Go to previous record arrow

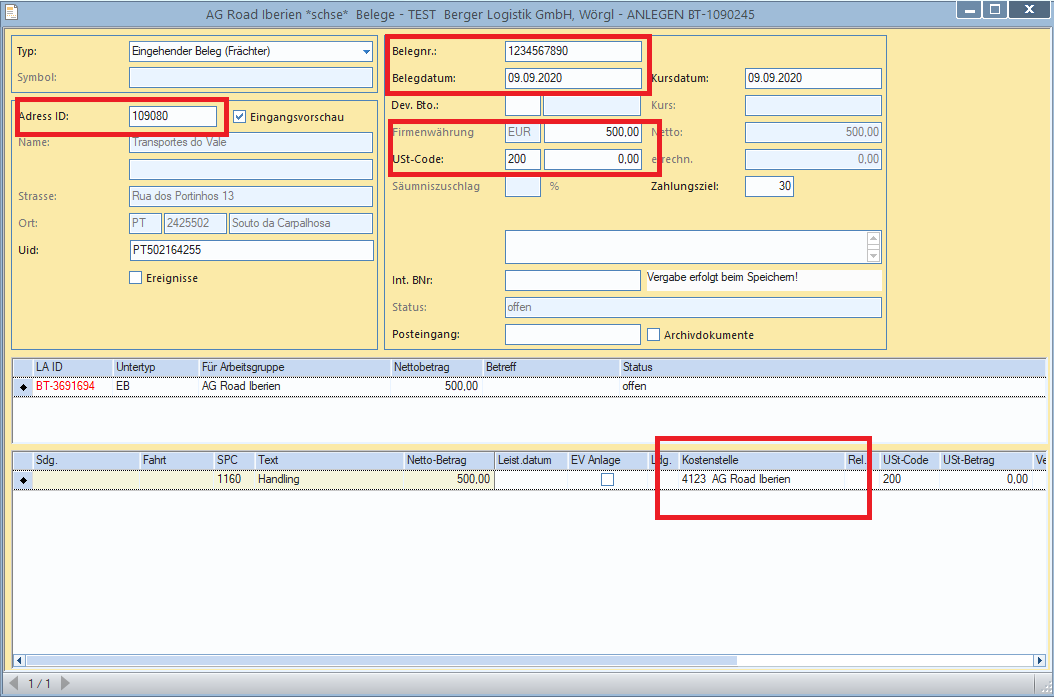(x=14, y=683)
